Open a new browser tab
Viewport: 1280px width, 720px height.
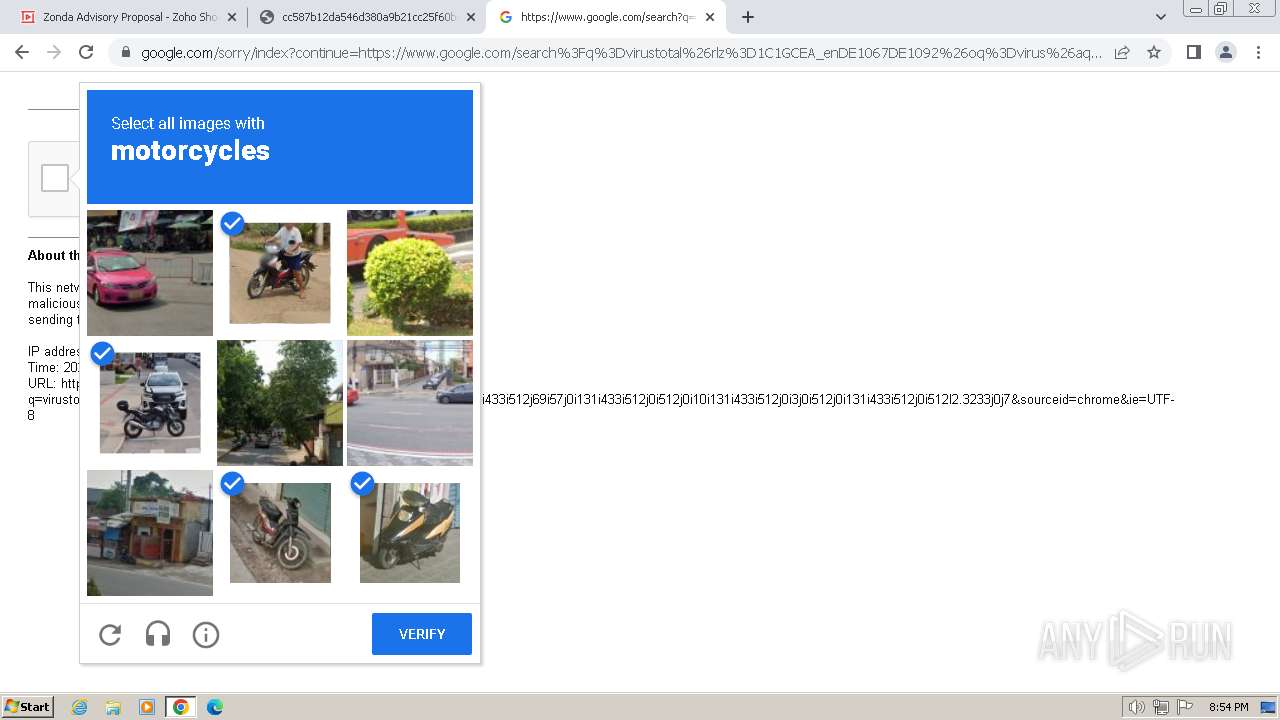click(x=748, y=17)
